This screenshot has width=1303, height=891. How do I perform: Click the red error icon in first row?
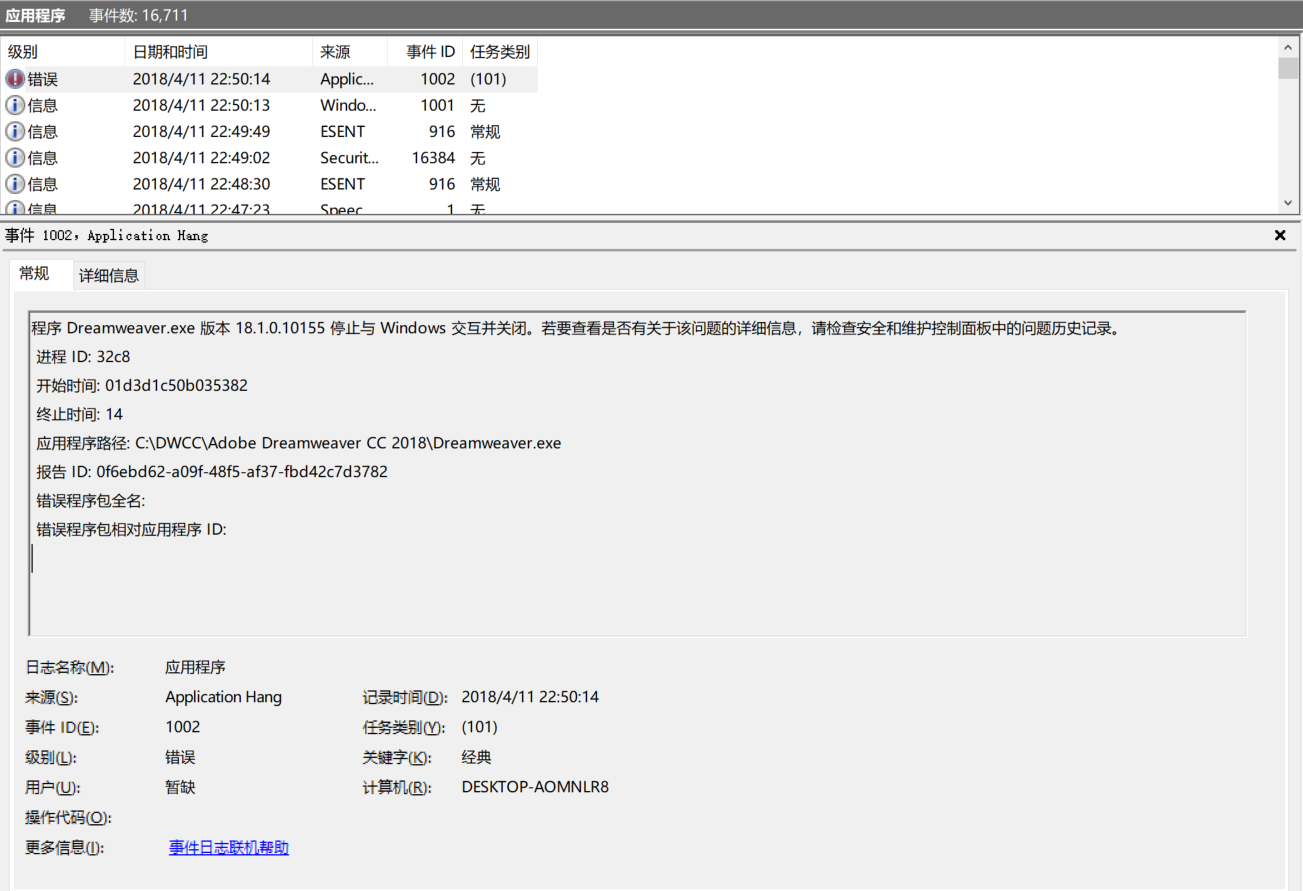pyautogui.click(x=15, y=79)
